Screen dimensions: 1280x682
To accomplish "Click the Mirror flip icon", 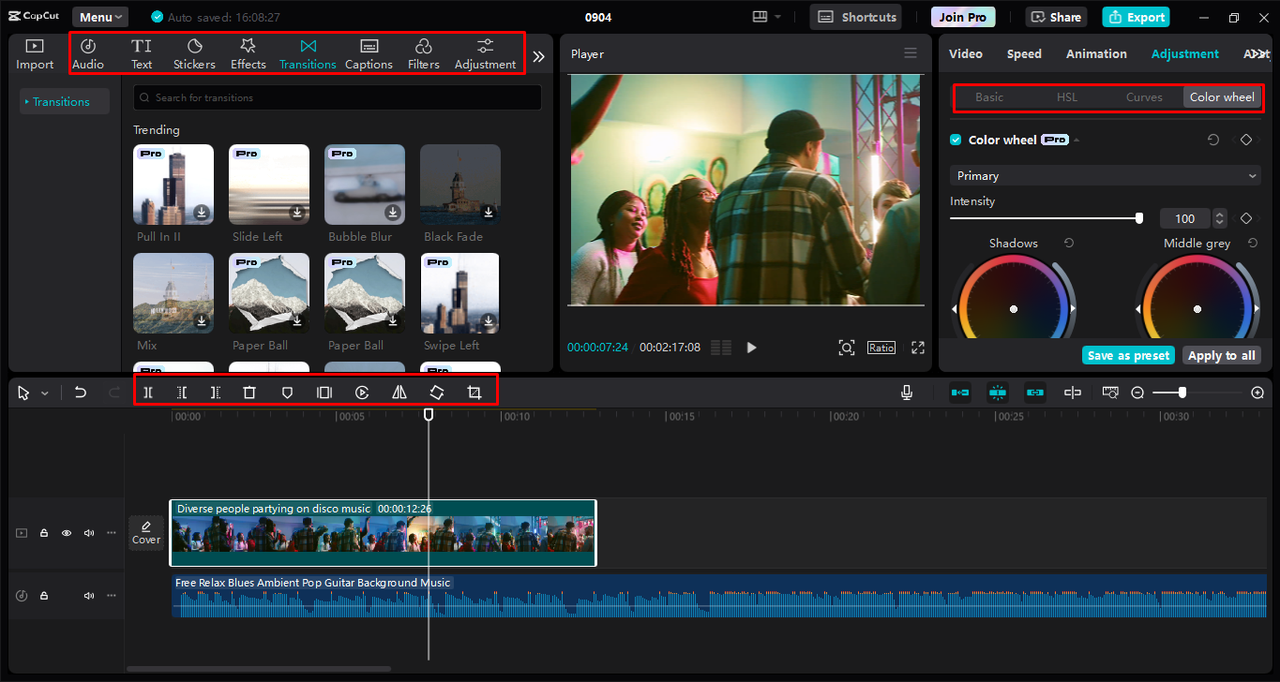I will pyautogui.click(x=399, y=393).
